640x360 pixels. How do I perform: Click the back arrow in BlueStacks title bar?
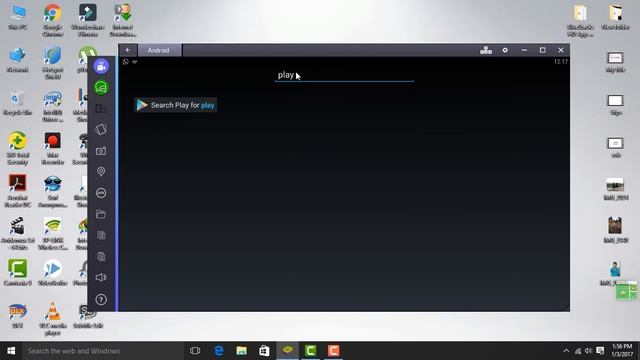pos(128,50)
